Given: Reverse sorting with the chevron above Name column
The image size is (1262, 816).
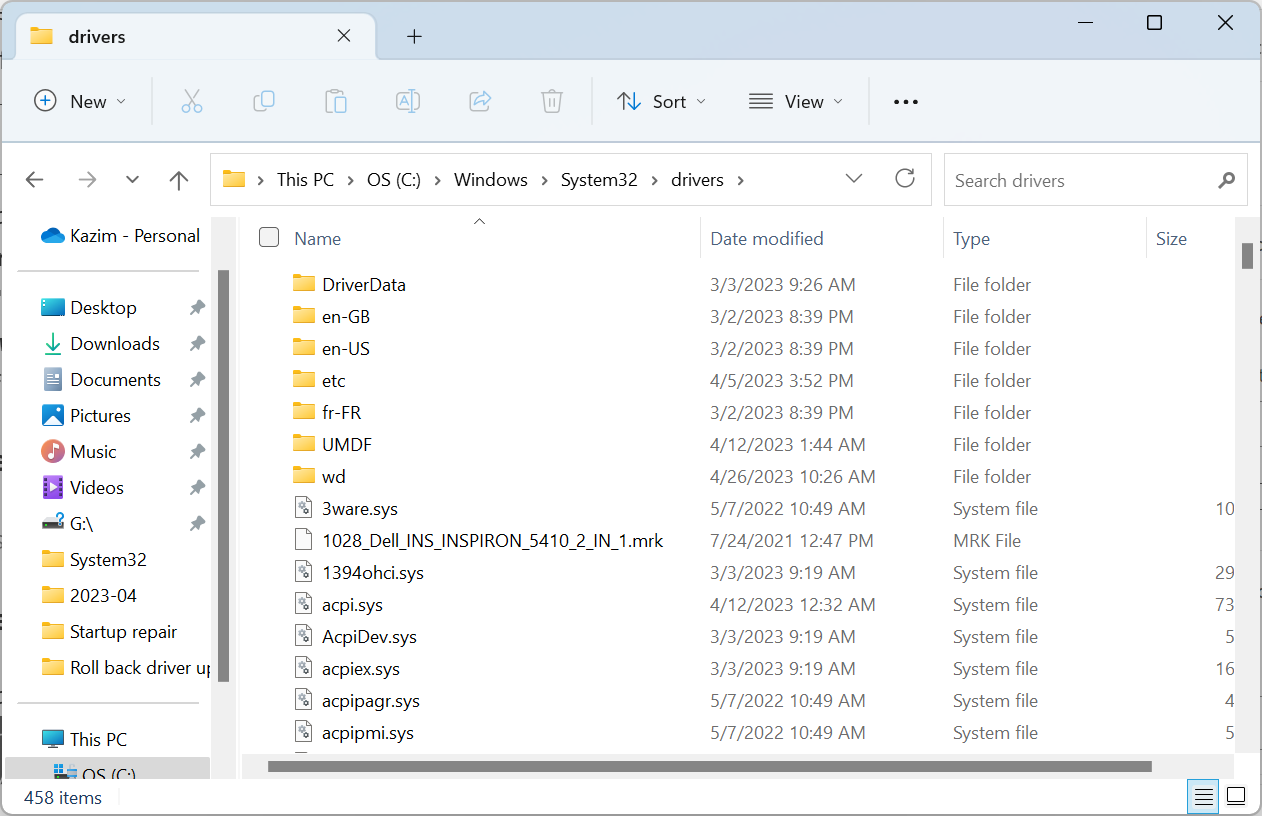Looking at the screenshot, I should tap(479, 220).
